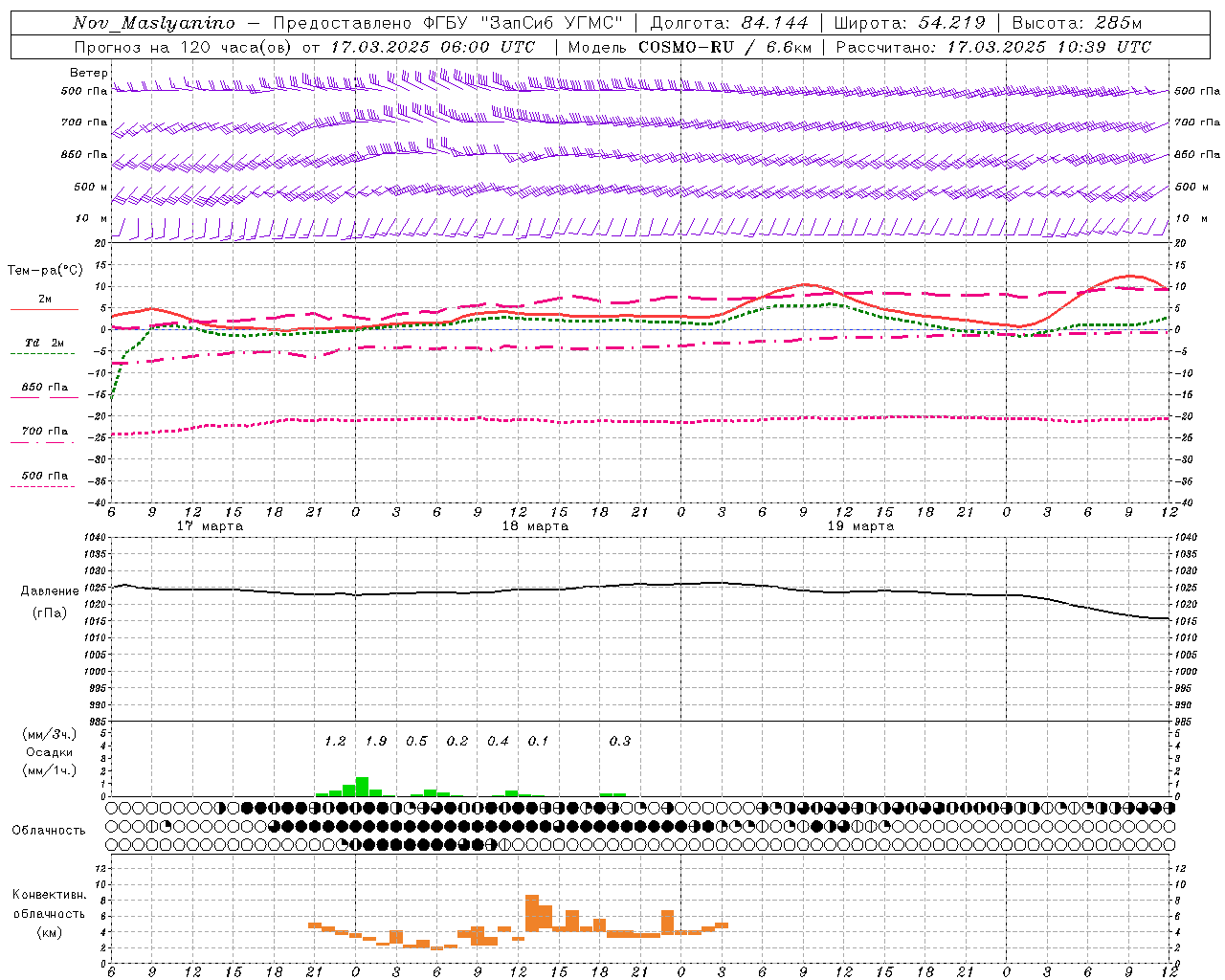
Task: Select the elevation text Высота: 285м
Action: point(1077,23)
